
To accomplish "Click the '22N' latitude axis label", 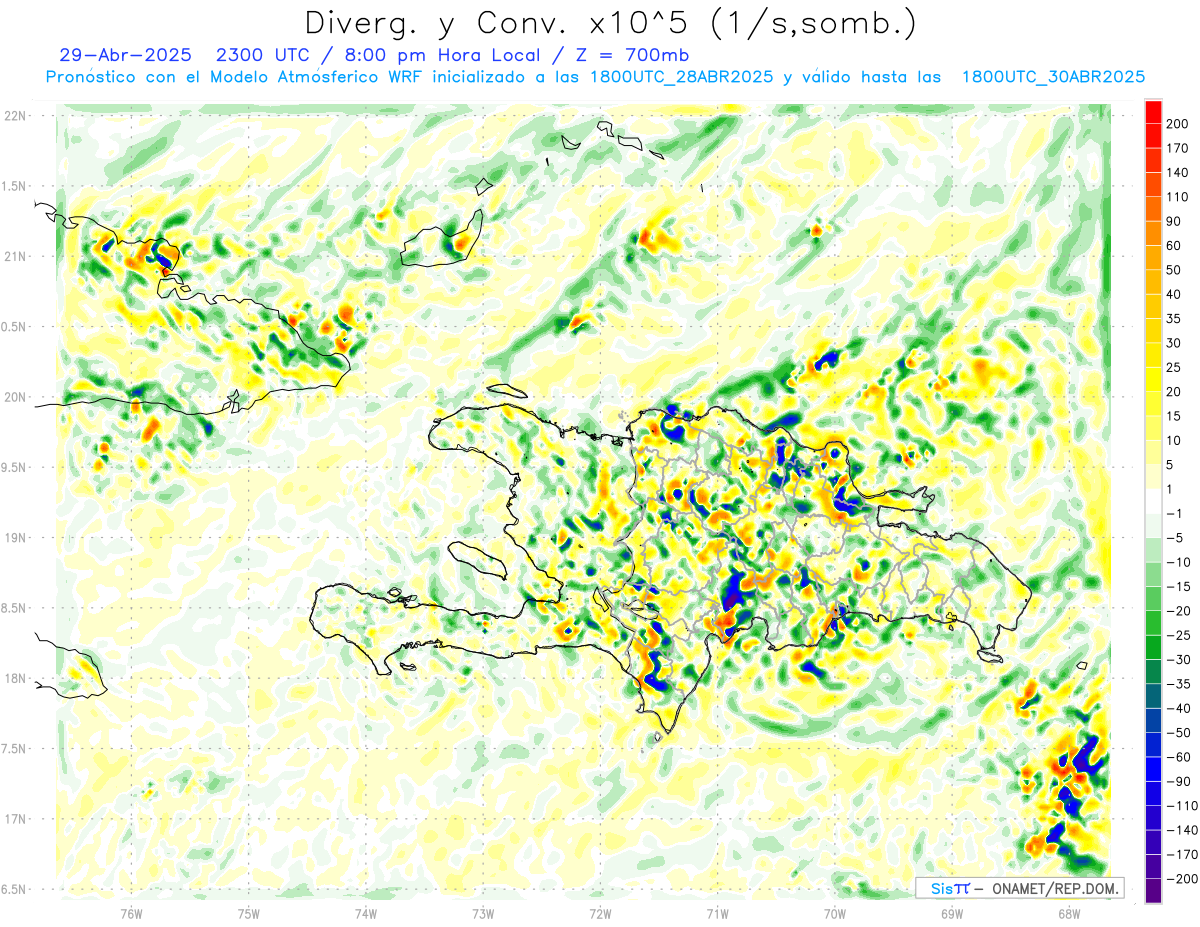I will [x=15, y=116].
